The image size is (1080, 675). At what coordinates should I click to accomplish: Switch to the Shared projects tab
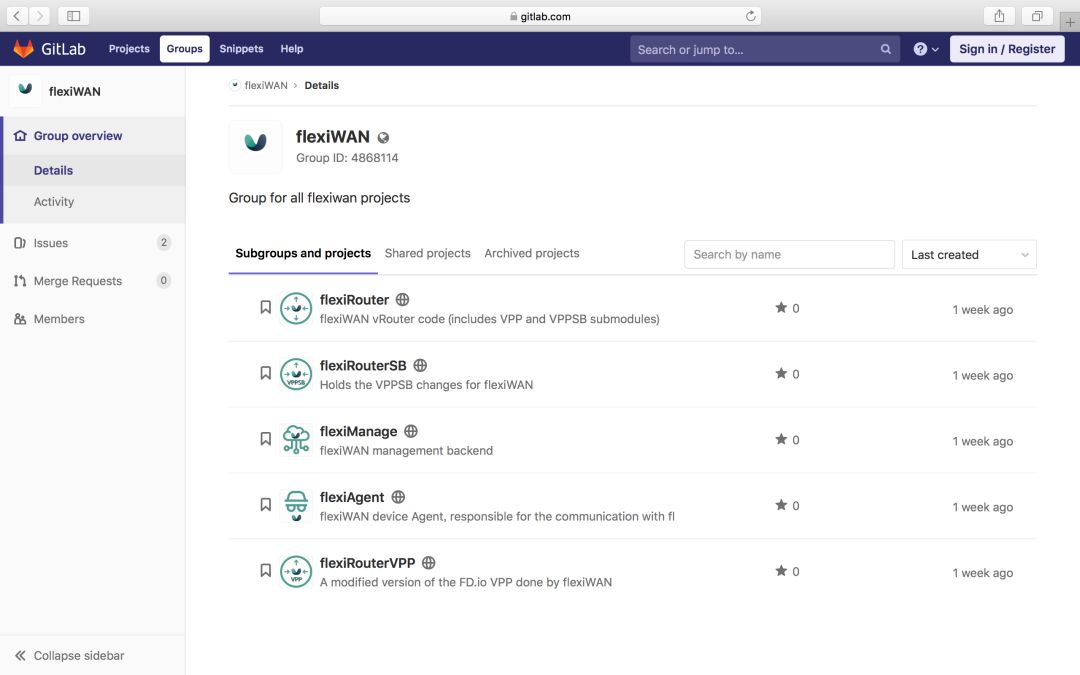click(428, 253)
